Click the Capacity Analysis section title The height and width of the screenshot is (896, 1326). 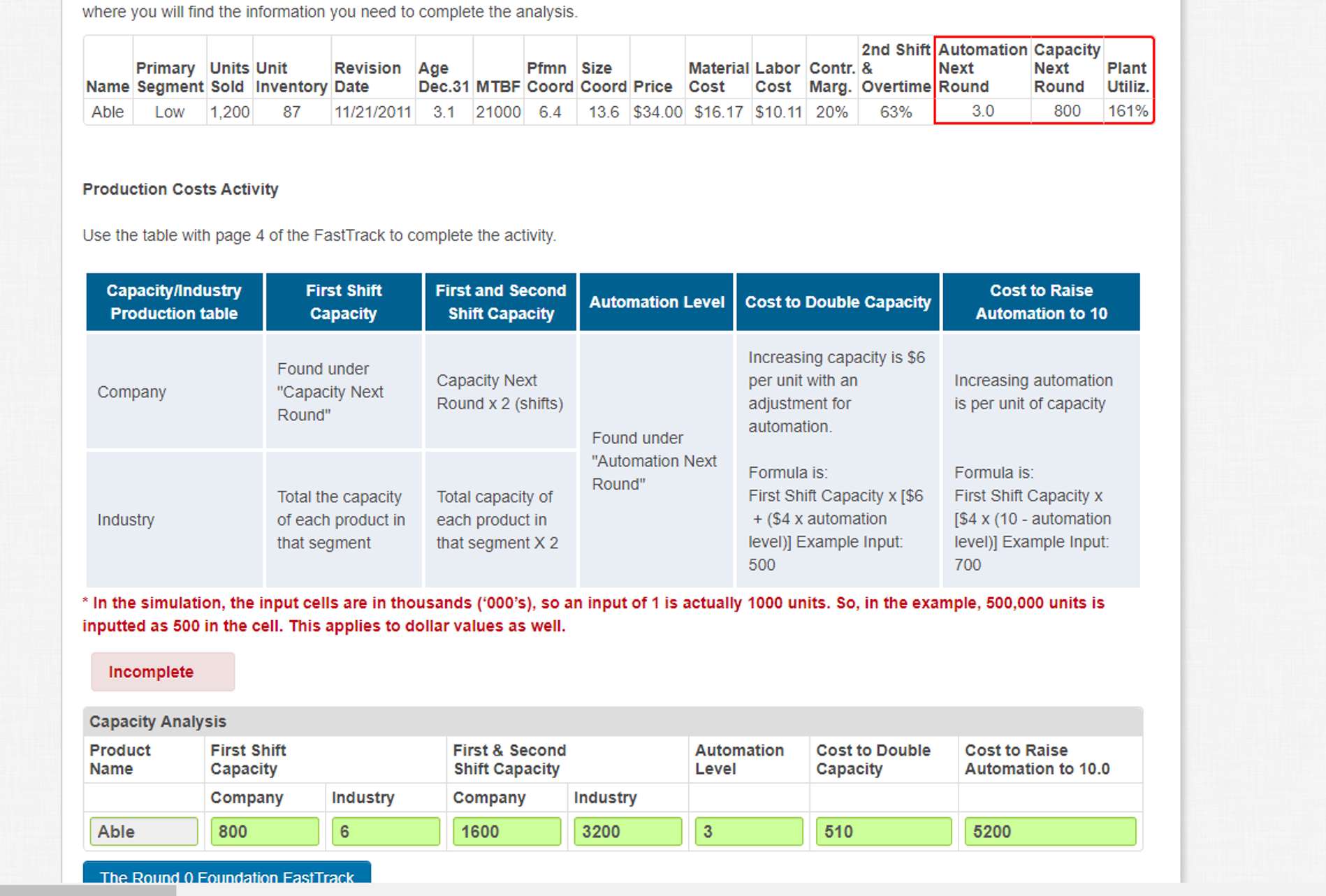coord(158,721)
